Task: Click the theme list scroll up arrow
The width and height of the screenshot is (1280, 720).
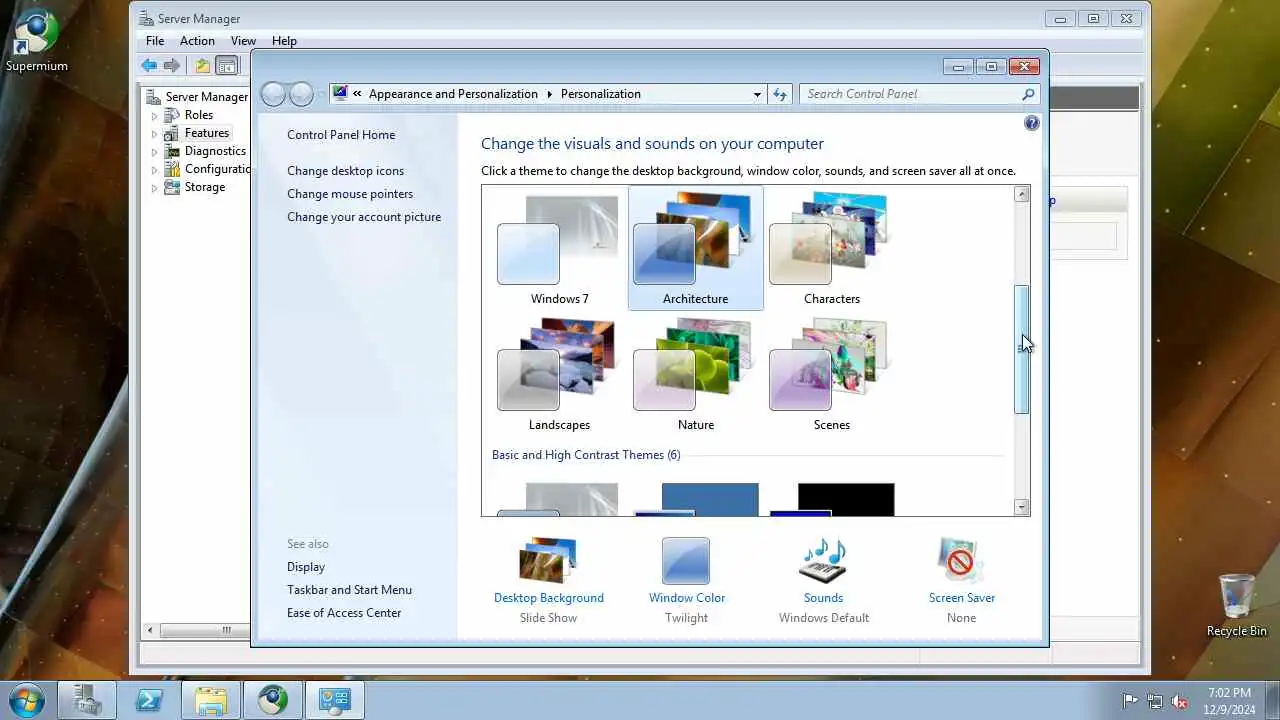Action: (x=1021, y=194)
